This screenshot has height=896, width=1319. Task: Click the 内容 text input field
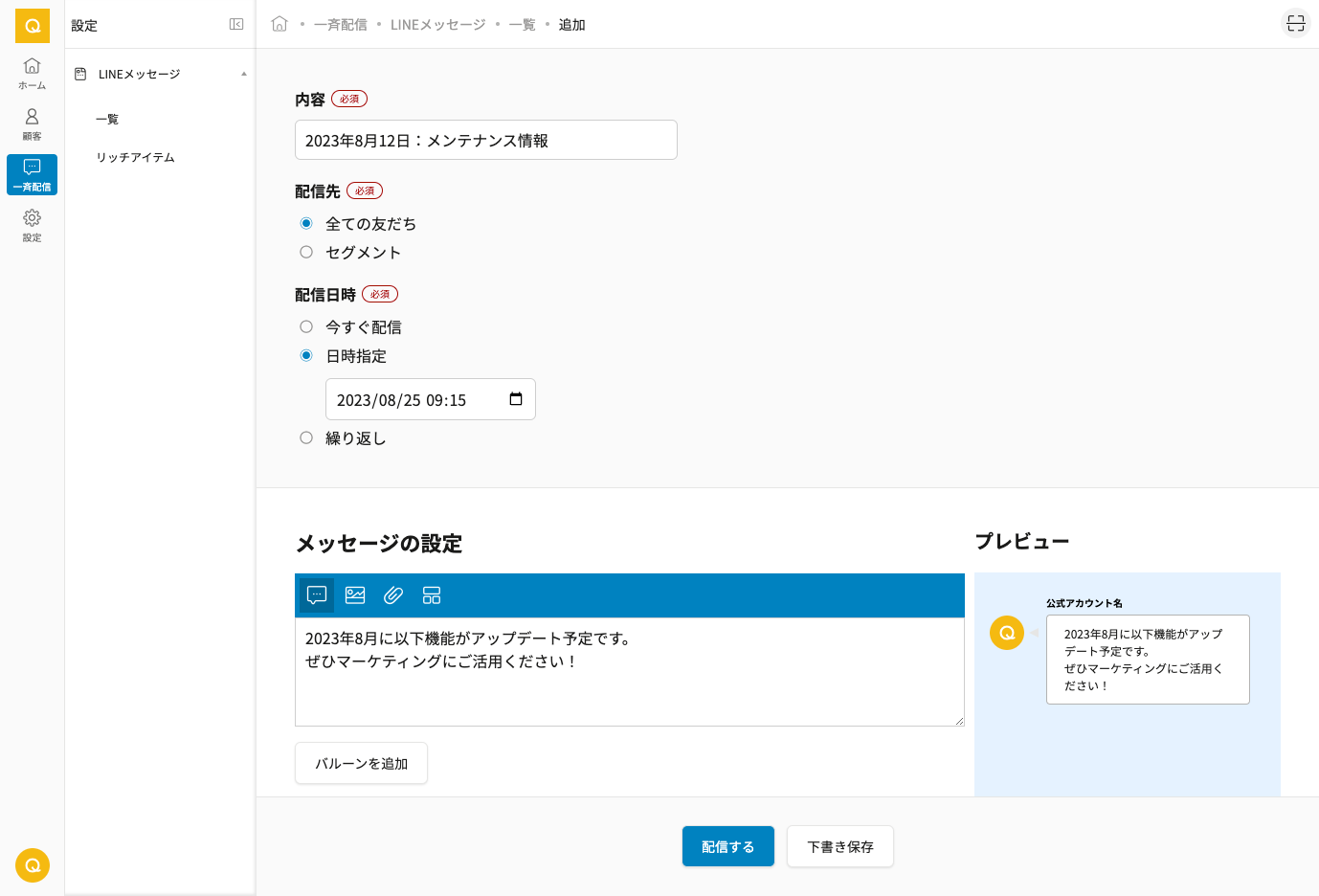point(485,140)
